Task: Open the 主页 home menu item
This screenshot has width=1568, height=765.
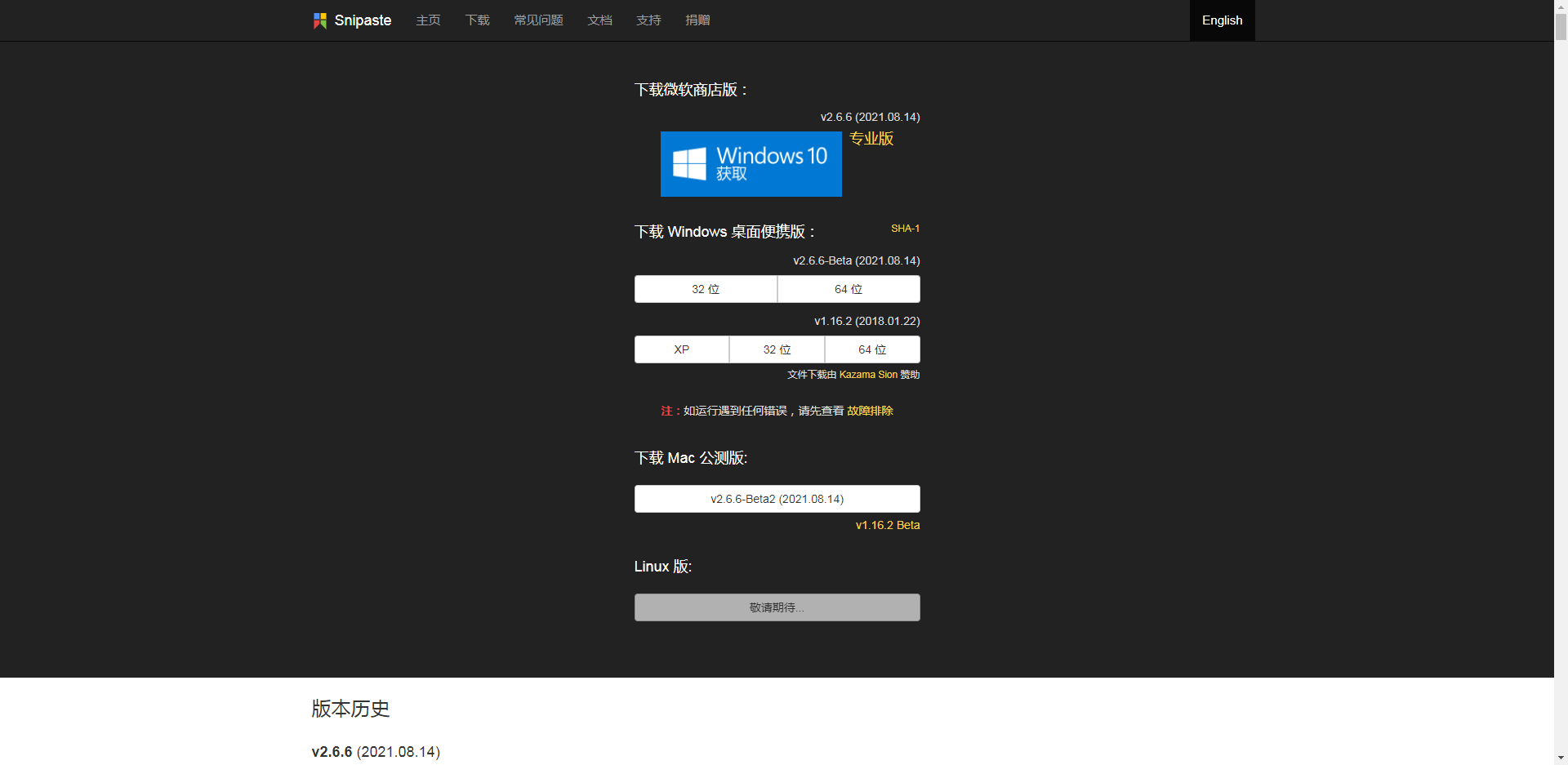Action: point(428,20)
